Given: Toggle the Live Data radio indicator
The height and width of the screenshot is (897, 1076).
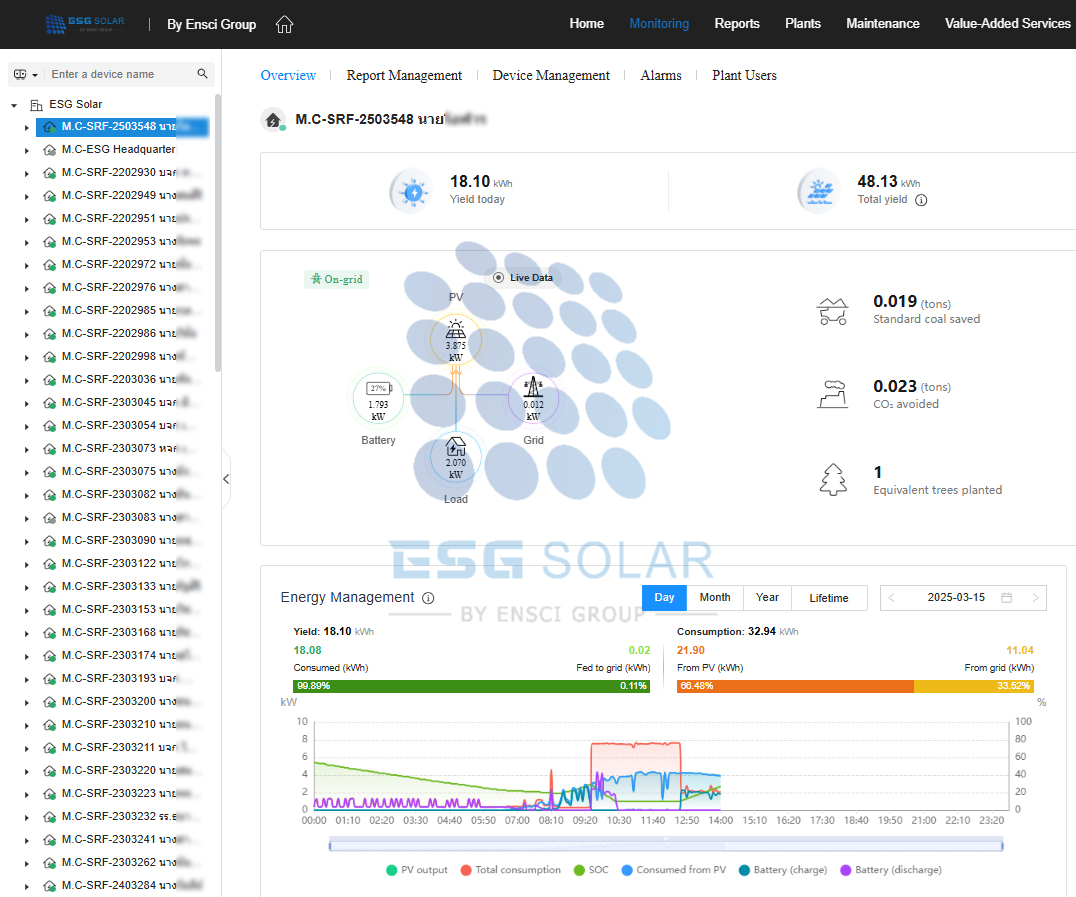Looking at the screenshot, I should tap(498, 278).
